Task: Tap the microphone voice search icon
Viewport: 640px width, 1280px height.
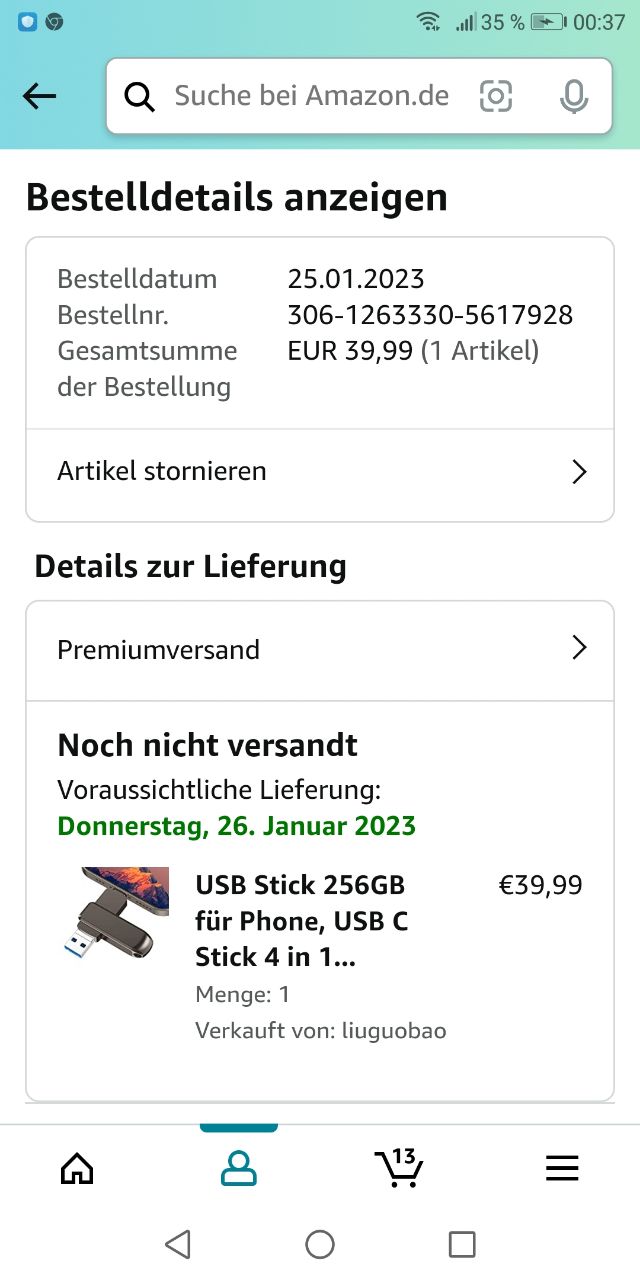Action: point(573,96)
